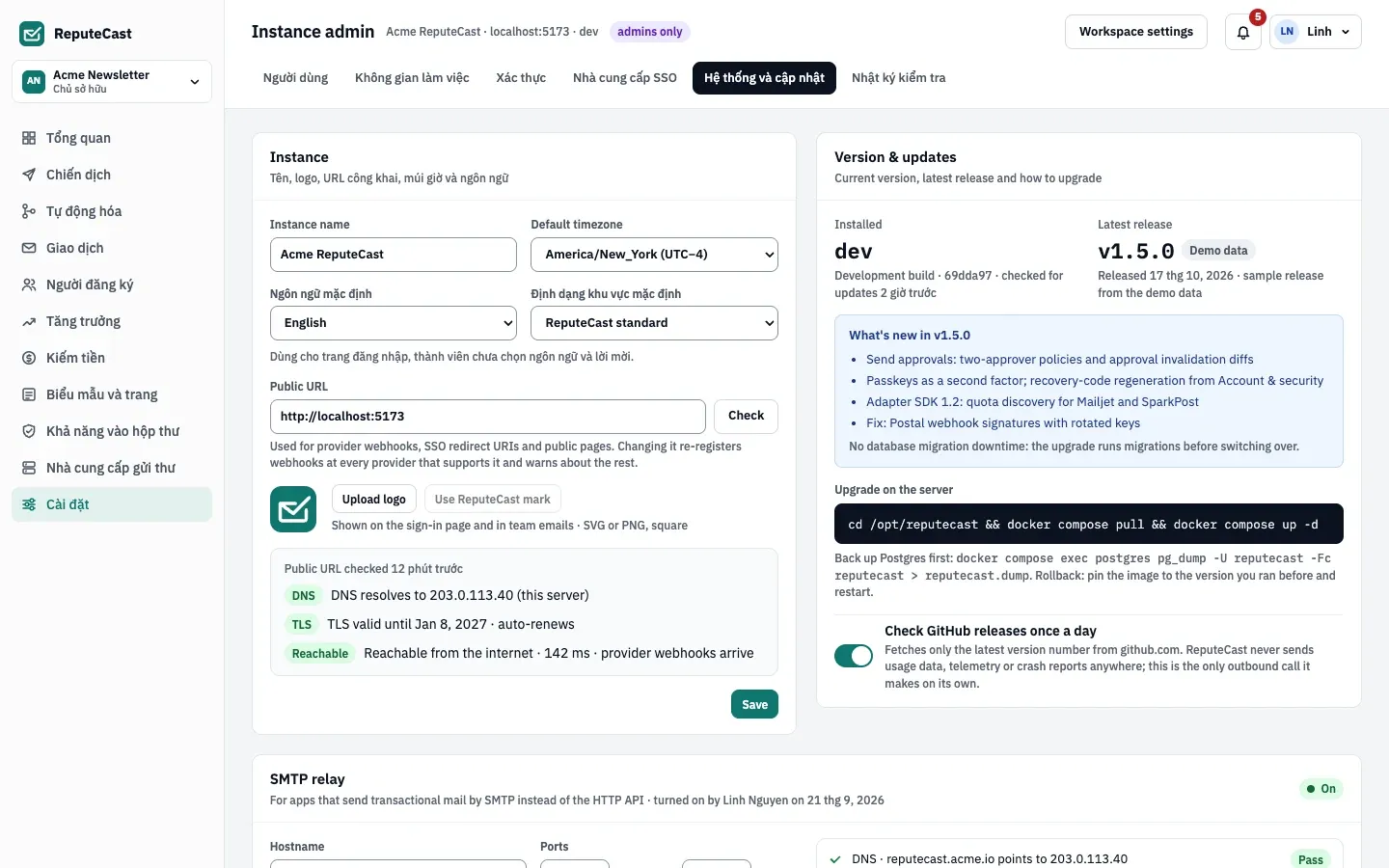Viewport: 1389px width, 868px height.
Task: Select the Giao dịch envelope icon
Action: point(29,248)
